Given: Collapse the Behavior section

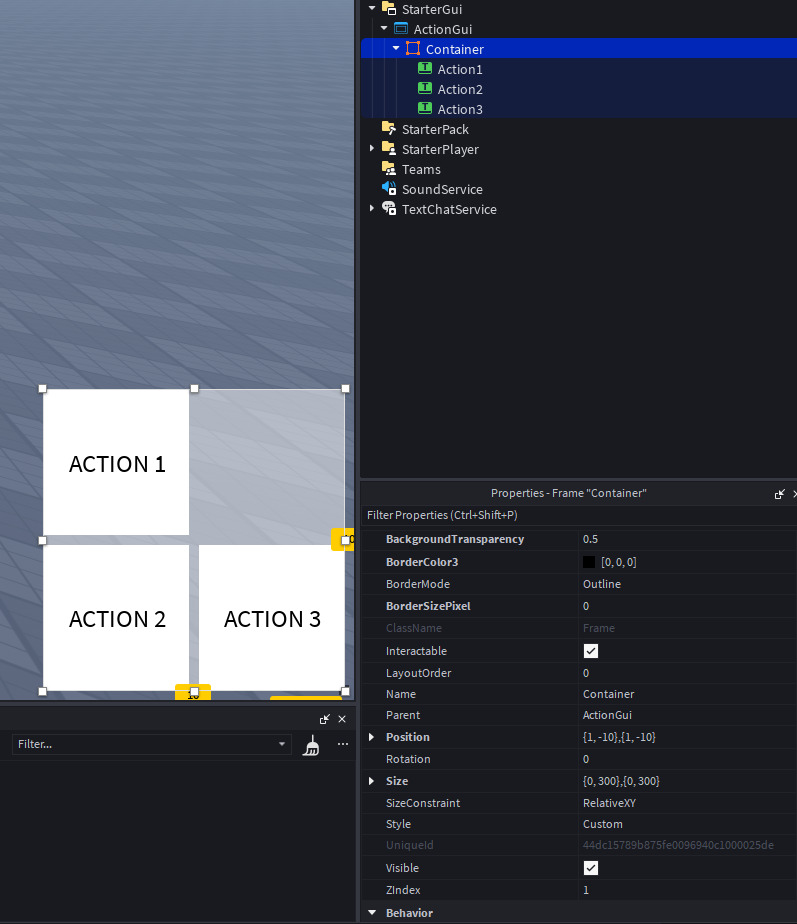Looking at the screenshot, I should [372, 912].
